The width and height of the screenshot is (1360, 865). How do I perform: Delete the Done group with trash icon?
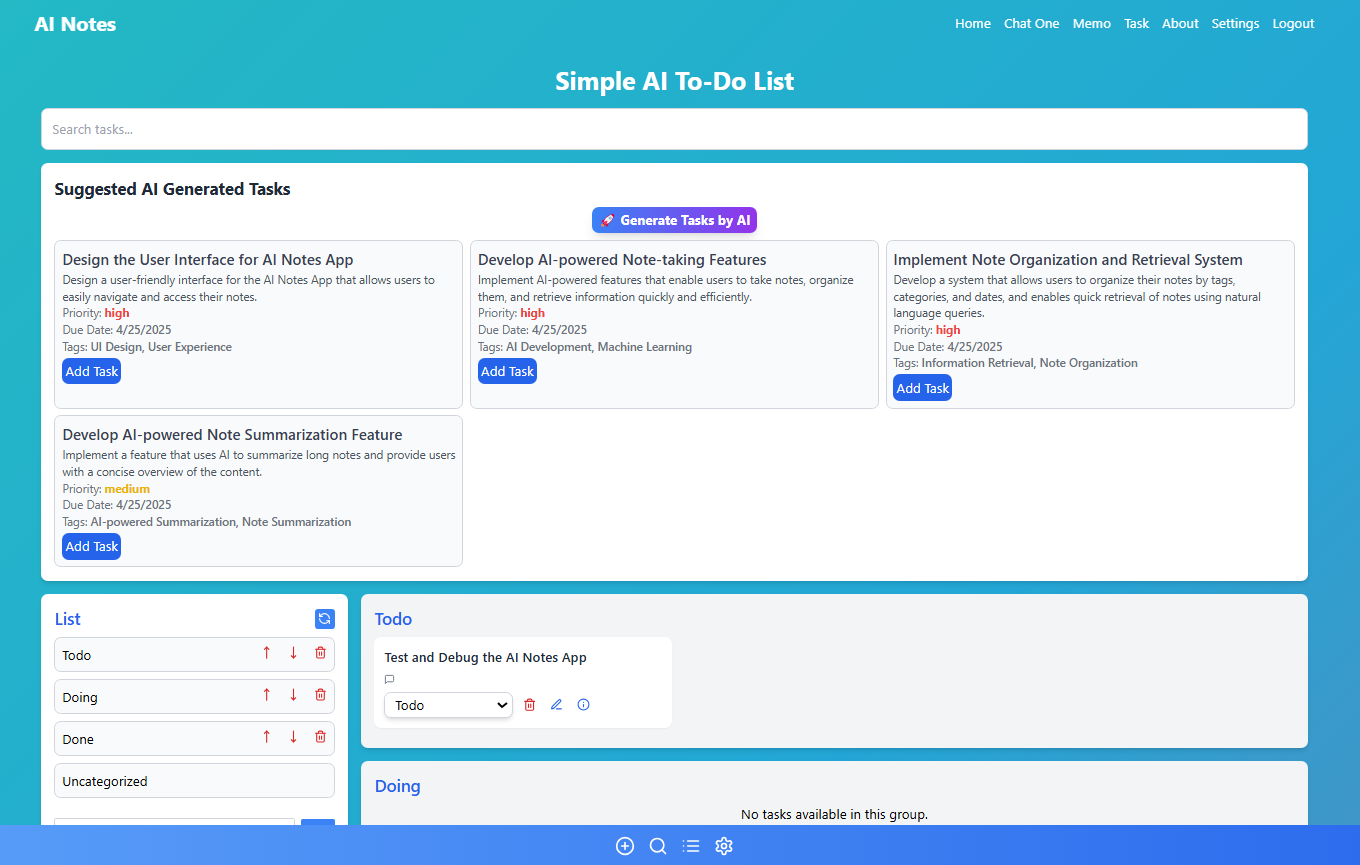(319, 736)
